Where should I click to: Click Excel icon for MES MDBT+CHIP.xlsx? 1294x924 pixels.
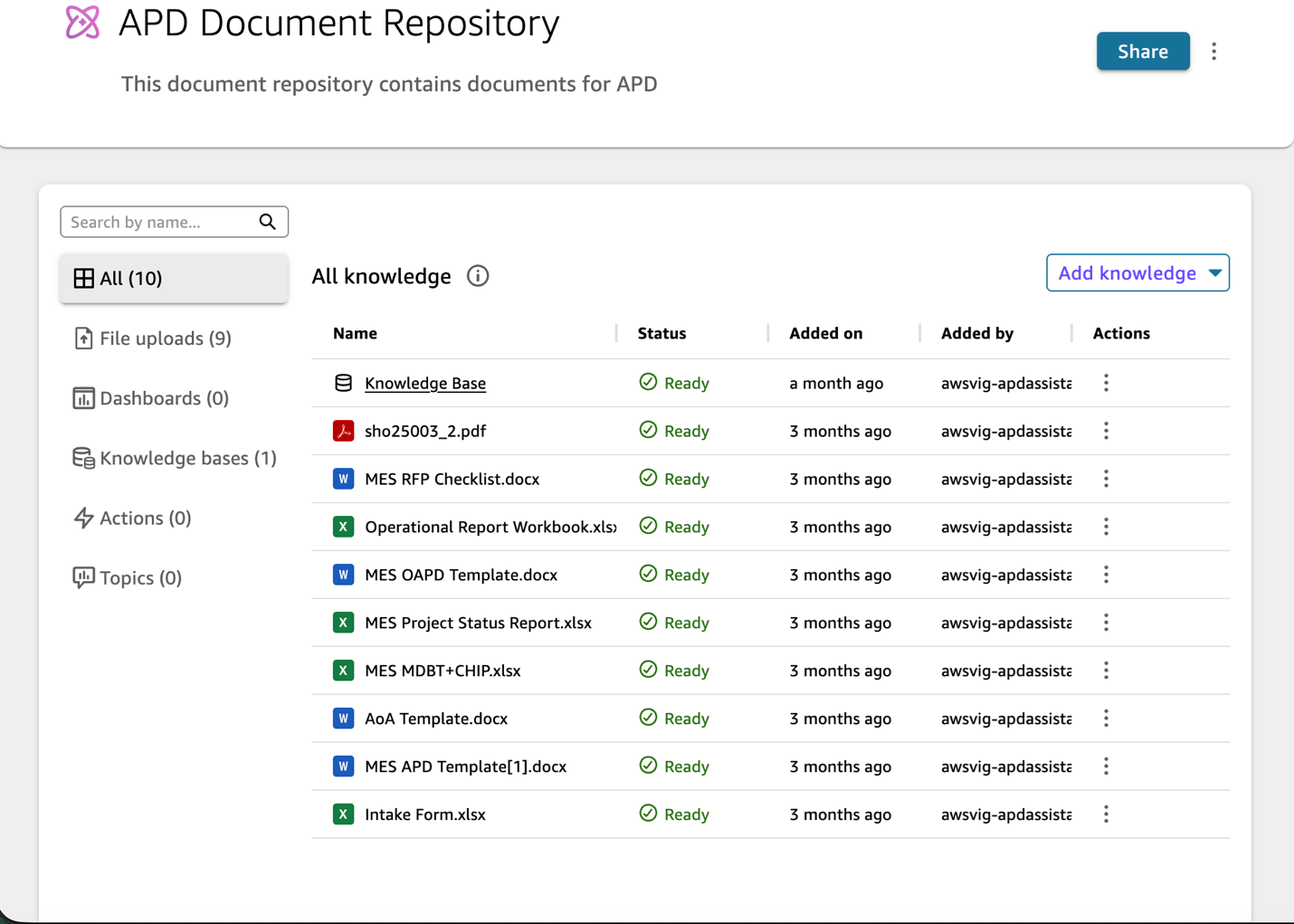343,671
